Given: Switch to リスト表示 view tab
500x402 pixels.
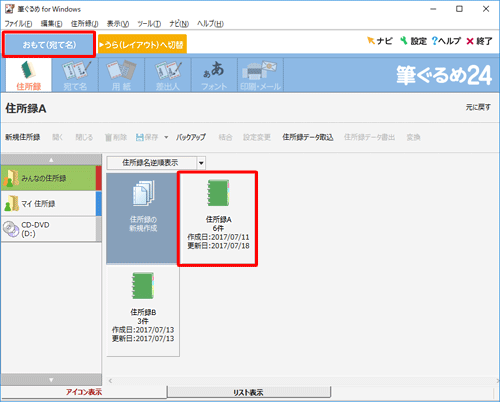Looking at the screenshot, I should point(248,392).
